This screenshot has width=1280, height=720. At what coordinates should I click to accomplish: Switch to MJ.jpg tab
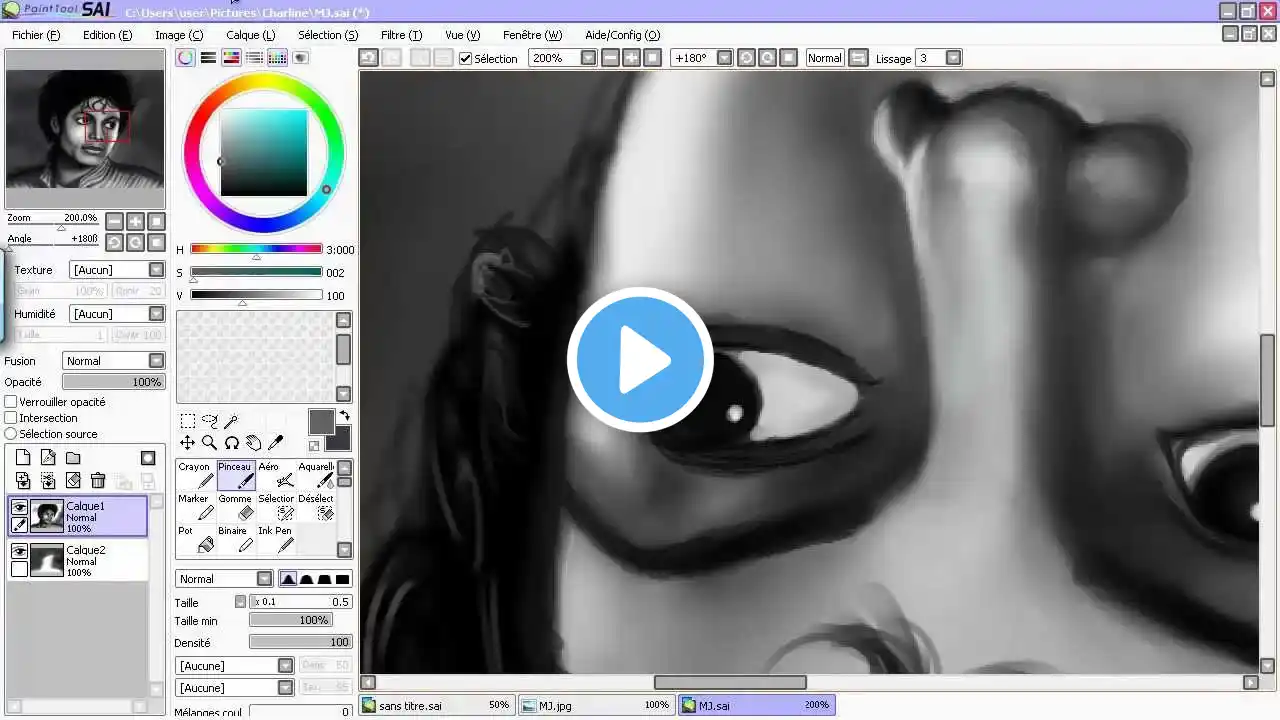[x=597, y=705]
